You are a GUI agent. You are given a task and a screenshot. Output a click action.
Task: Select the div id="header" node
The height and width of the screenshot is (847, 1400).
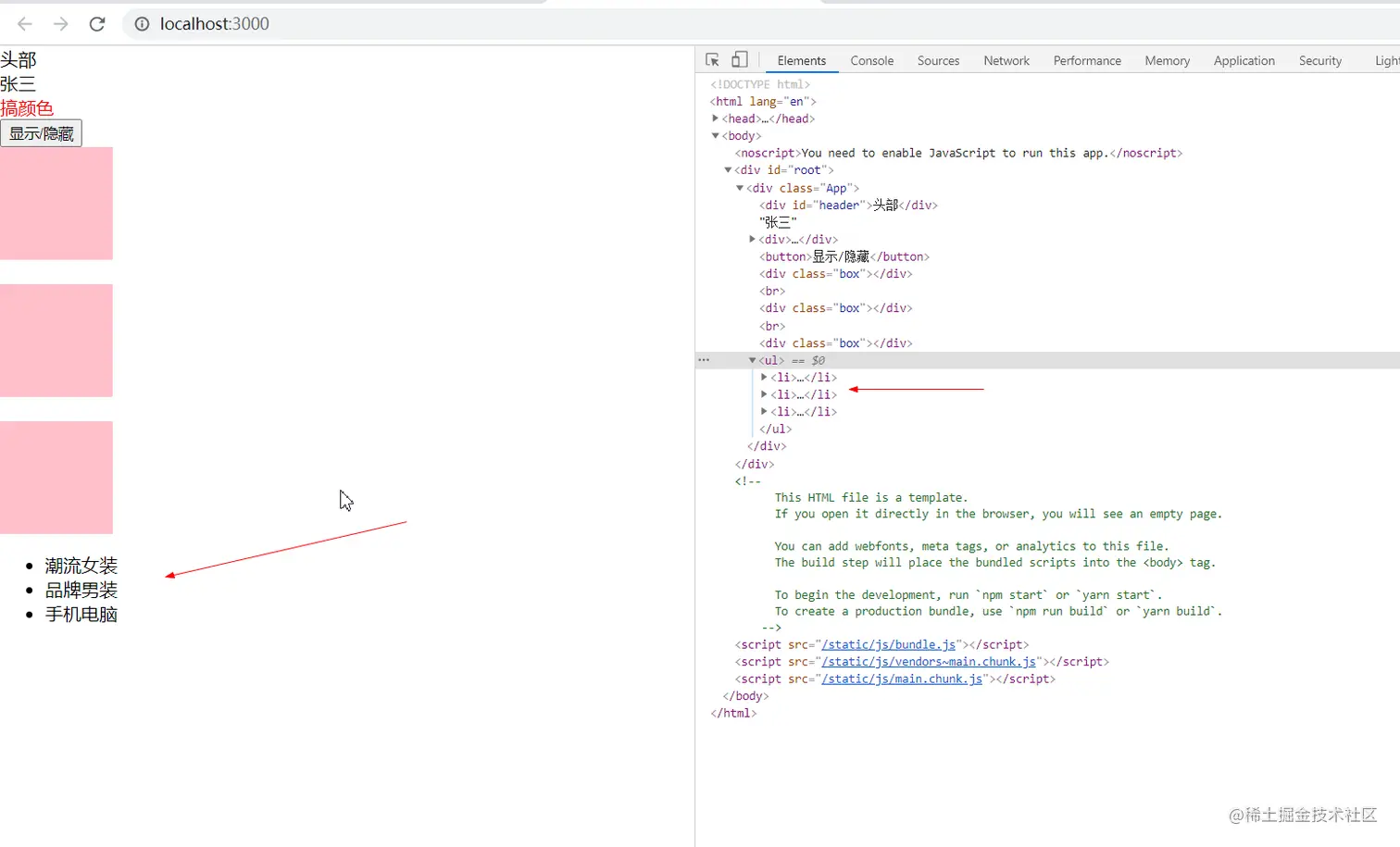pos(848,205)
